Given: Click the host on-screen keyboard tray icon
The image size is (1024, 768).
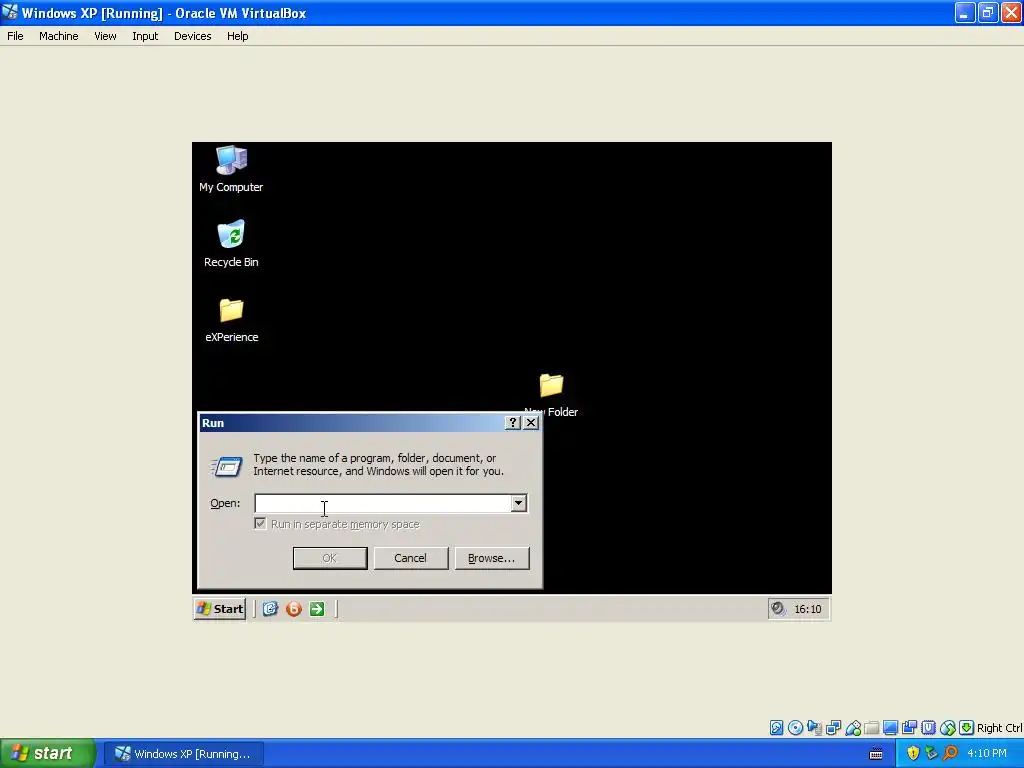Looking at the screenshot, I should pyautogui.click(x=876, y=754).
